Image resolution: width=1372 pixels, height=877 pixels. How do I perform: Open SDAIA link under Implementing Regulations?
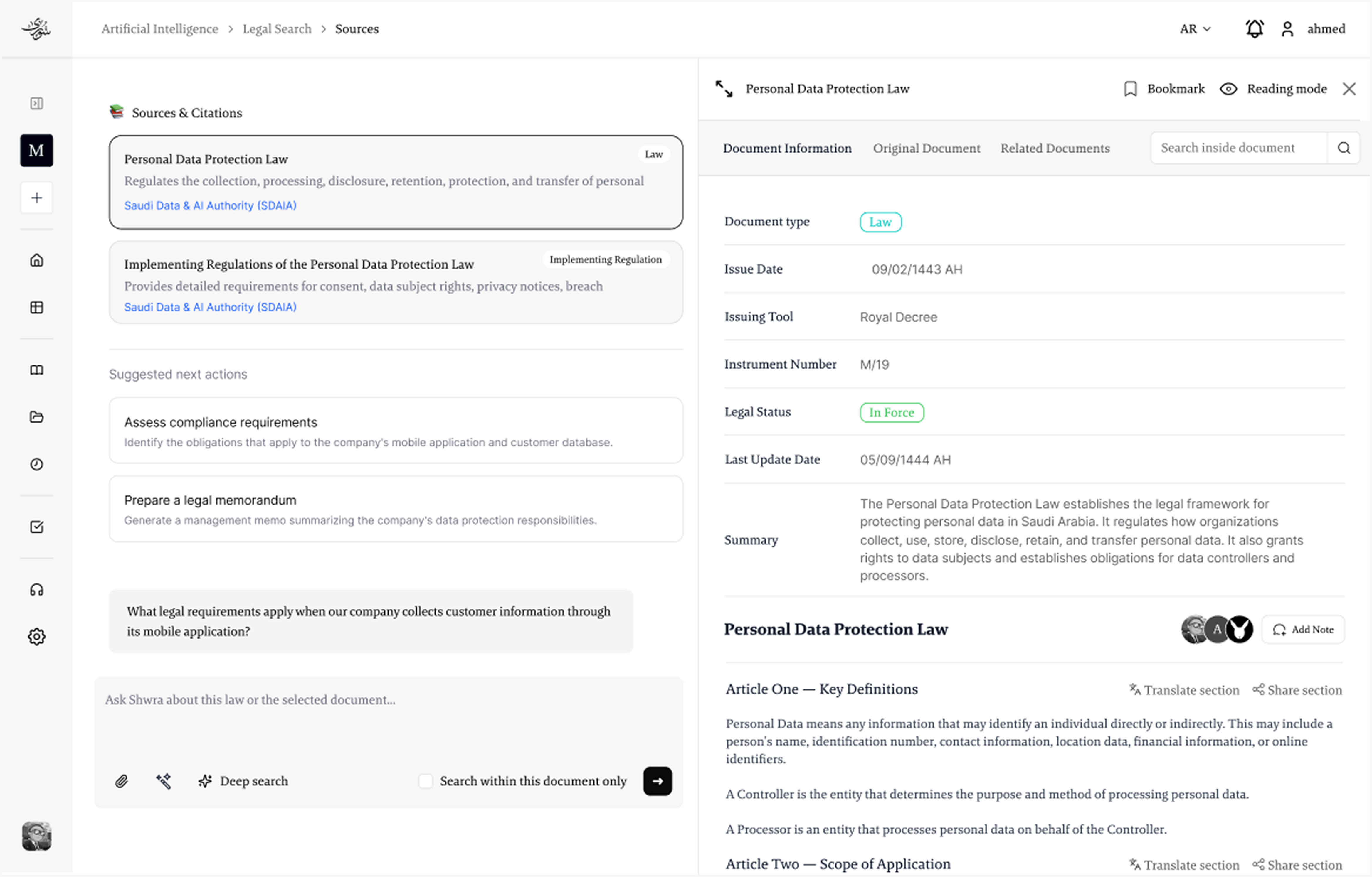[210, 307]
